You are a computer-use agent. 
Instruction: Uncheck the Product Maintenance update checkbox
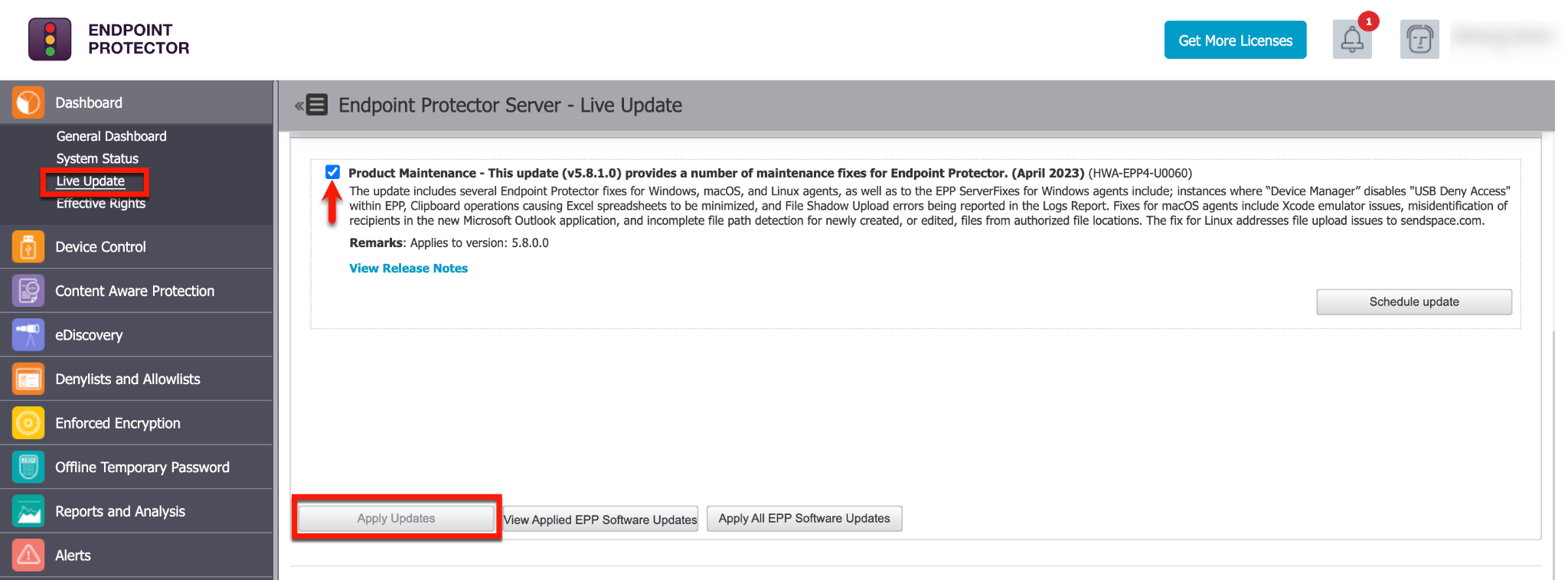tap(332, 172)
